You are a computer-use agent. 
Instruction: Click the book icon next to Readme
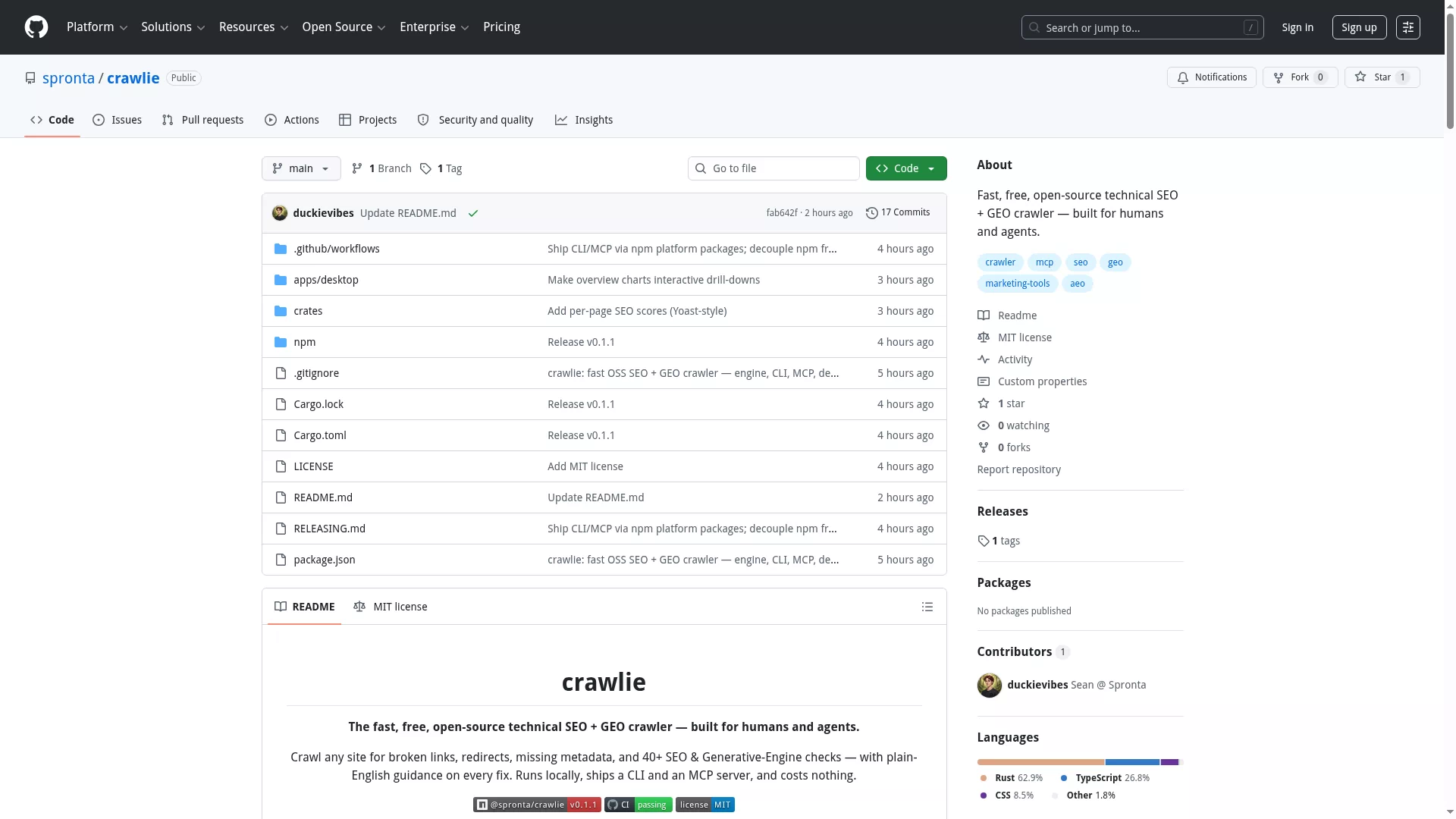tap(984, 315)
